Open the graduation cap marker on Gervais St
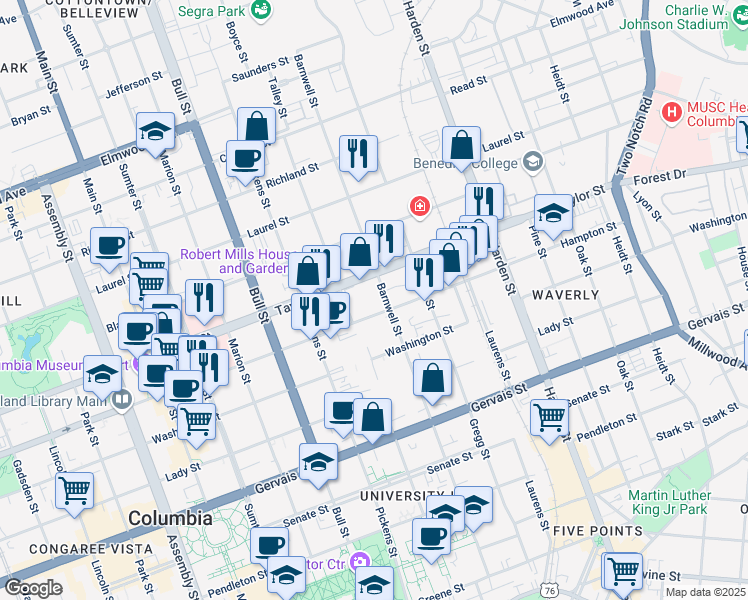The height and width of the screenshot is (600, 748). [x=319, y=463]
